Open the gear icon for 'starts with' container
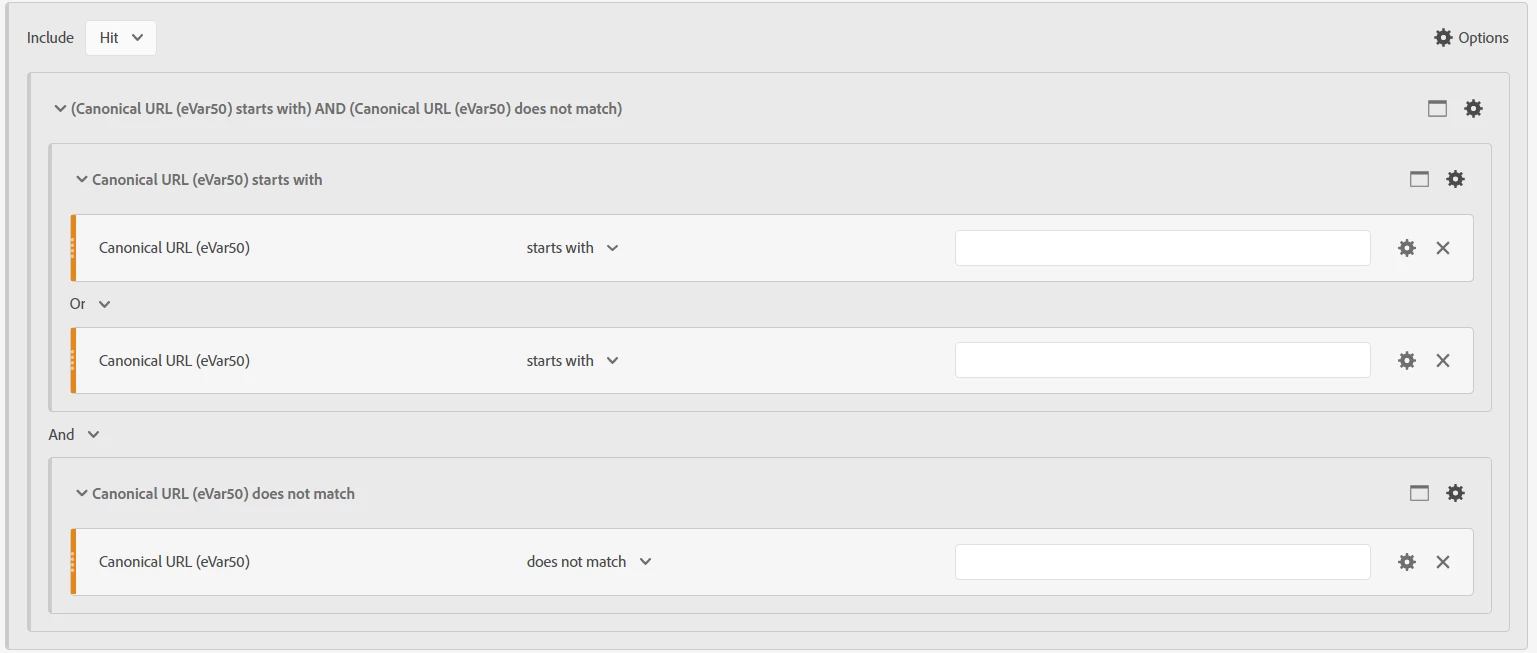 [1455, 179]
